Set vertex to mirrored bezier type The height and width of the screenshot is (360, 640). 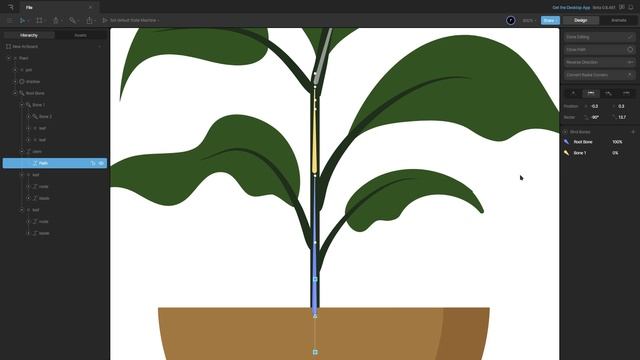[x=591, y=93]
